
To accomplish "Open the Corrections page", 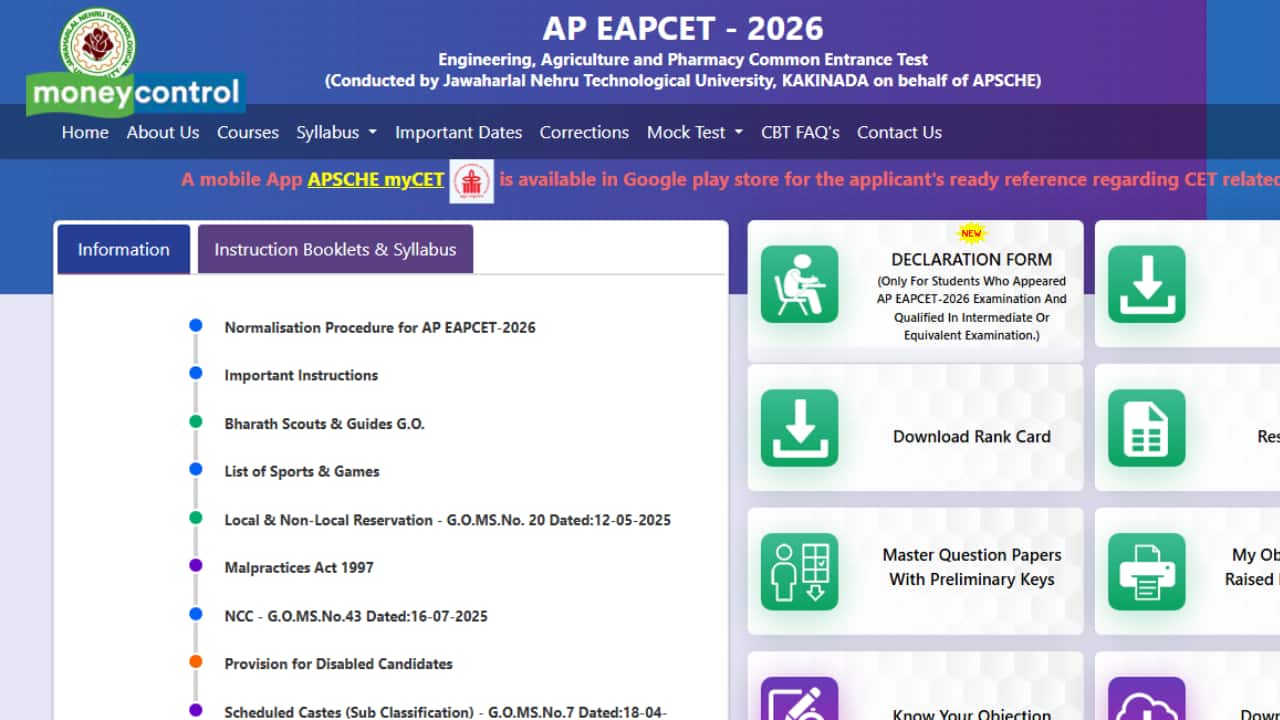I will coord(584,132).
